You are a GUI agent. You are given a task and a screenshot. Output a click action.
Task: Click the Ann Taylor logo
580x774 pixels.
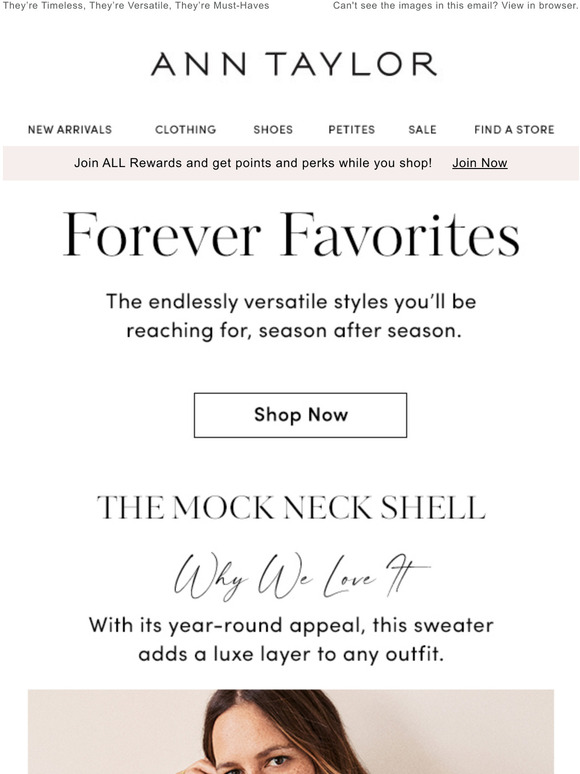[x=294, y=64]
